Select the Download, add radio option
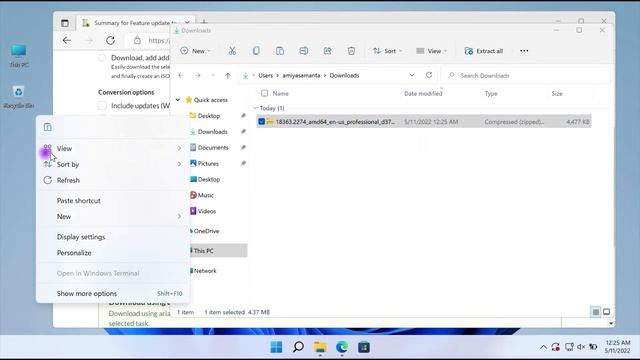640x360 pixels. (x=102, y=58)
